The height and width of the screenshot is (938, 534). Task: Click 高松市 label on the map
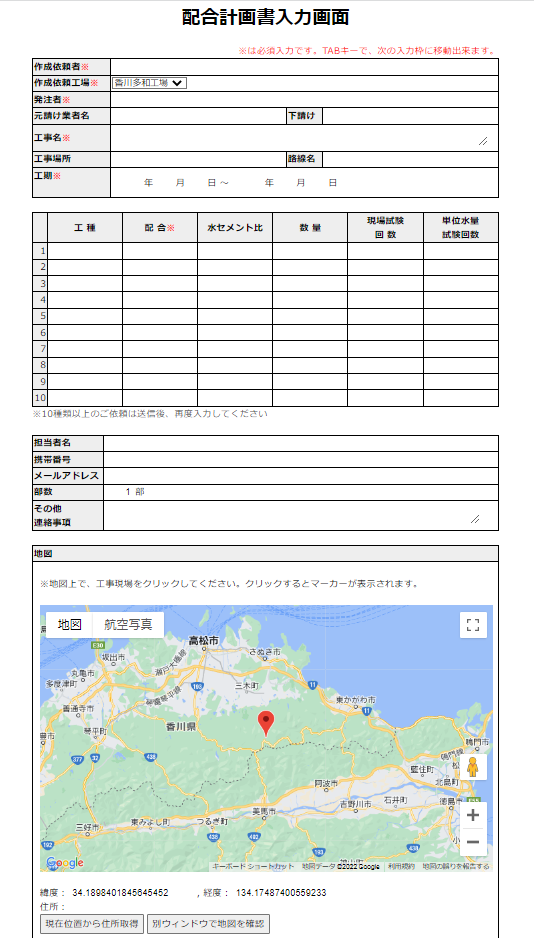205,640
